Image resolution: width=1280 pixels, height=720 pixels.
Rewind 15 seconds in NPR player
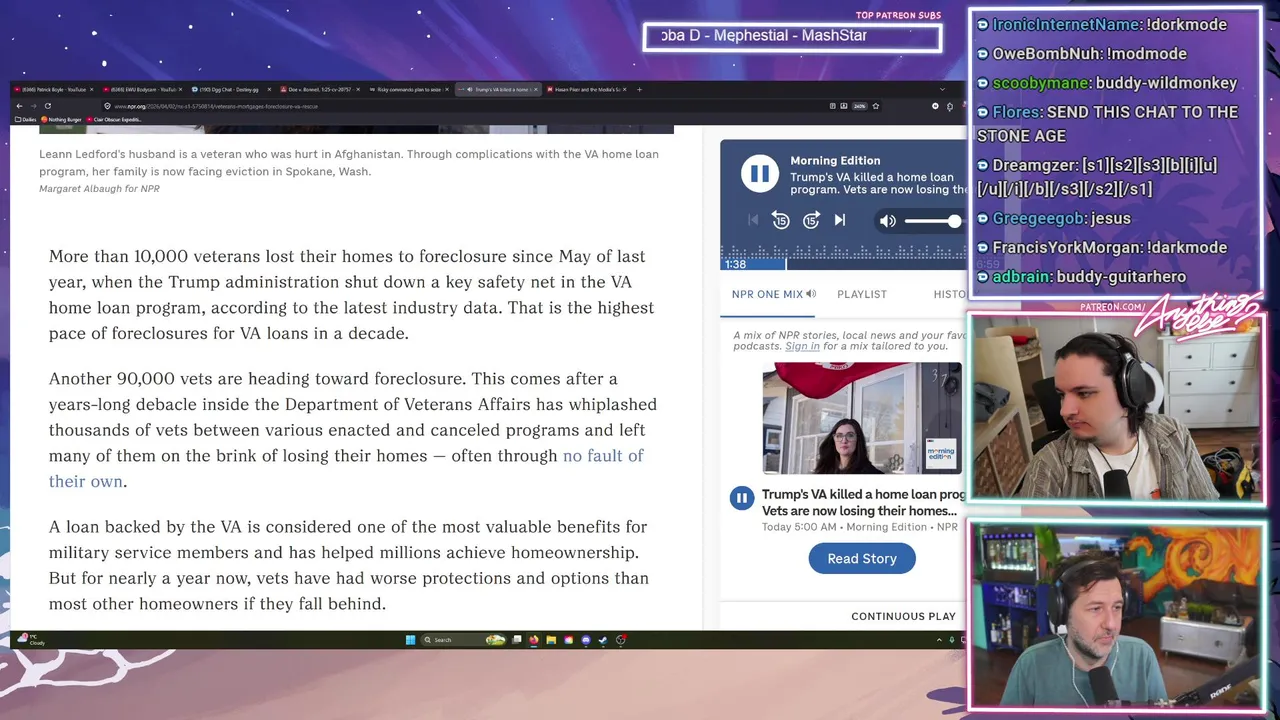[781, 220]
